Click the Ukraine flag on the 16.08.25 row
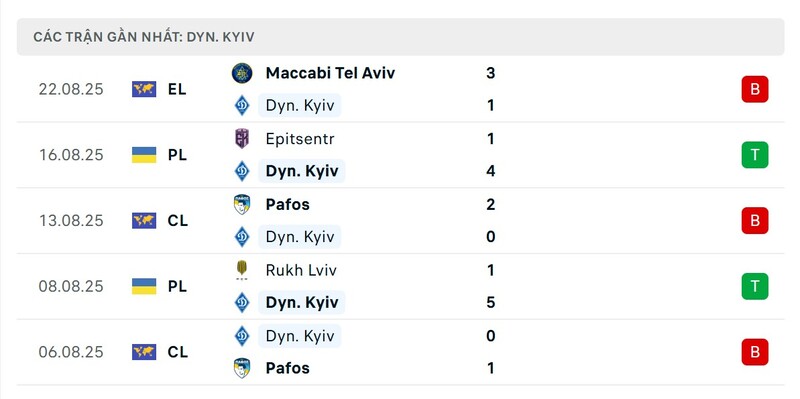The width and height of the screenshot is (800, 399). (144, 155)
